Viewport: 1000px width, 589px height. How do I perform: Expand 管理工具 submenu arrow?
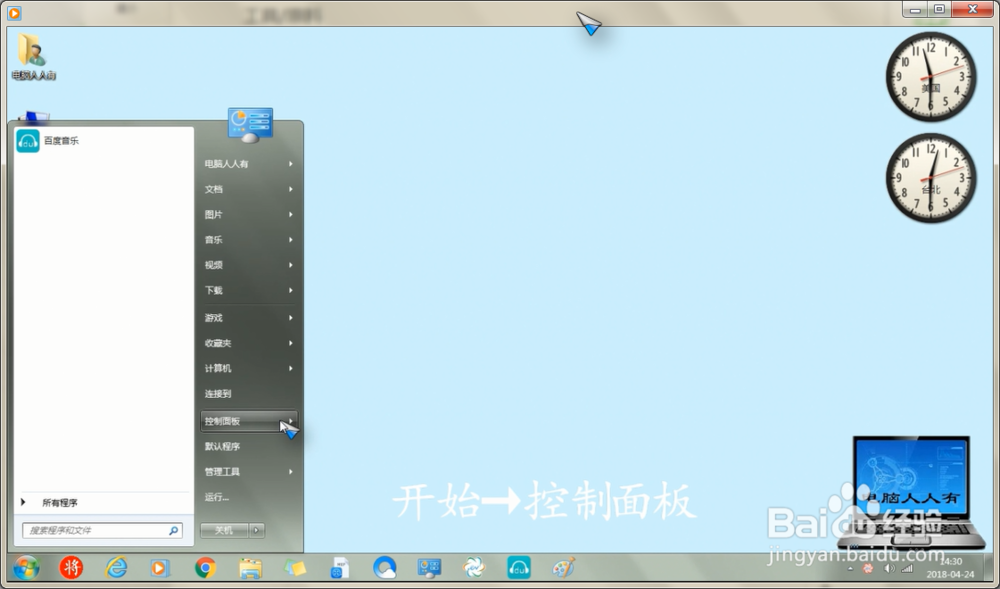click(291, 472)
